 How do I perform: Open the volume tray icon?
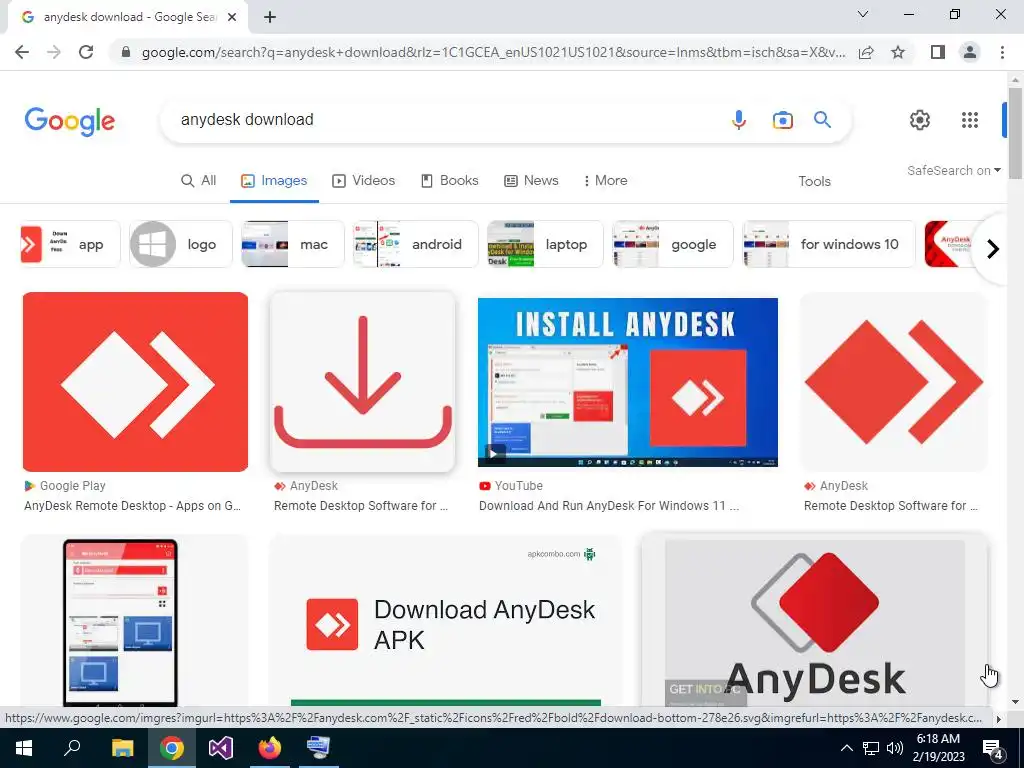(895, 748)
